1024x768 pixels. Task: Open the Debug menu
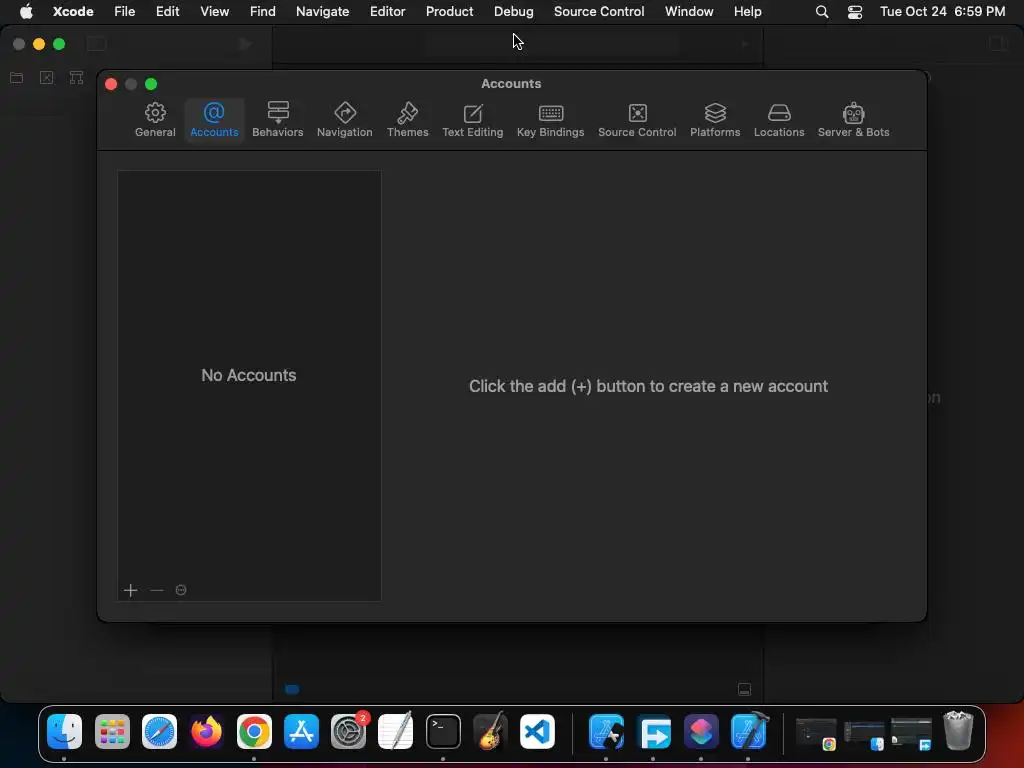coord(513,11)
